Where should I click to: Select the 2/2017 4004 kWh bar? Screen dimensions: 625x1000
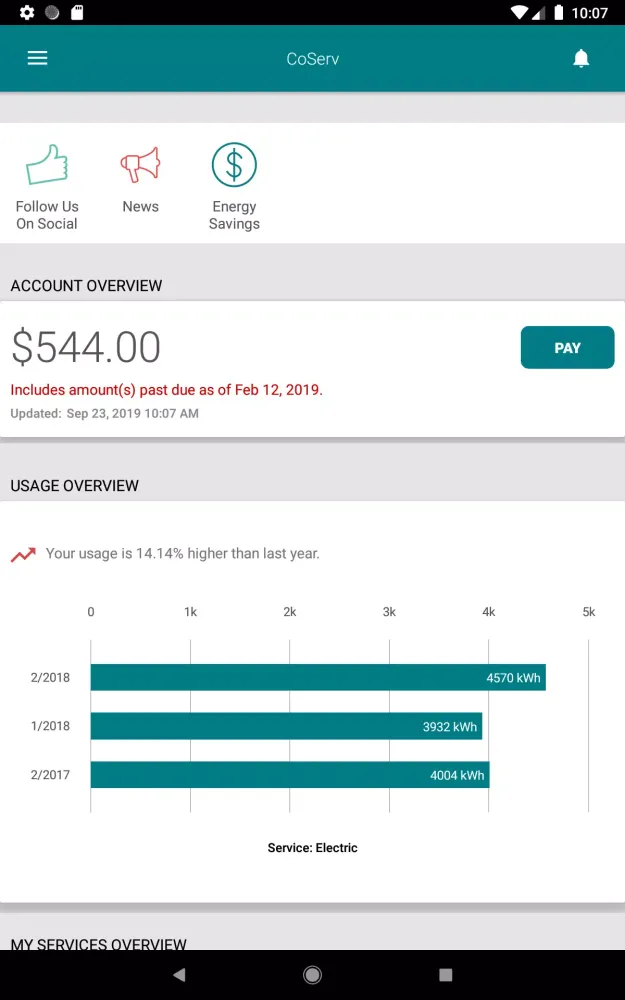pos(290,775)
